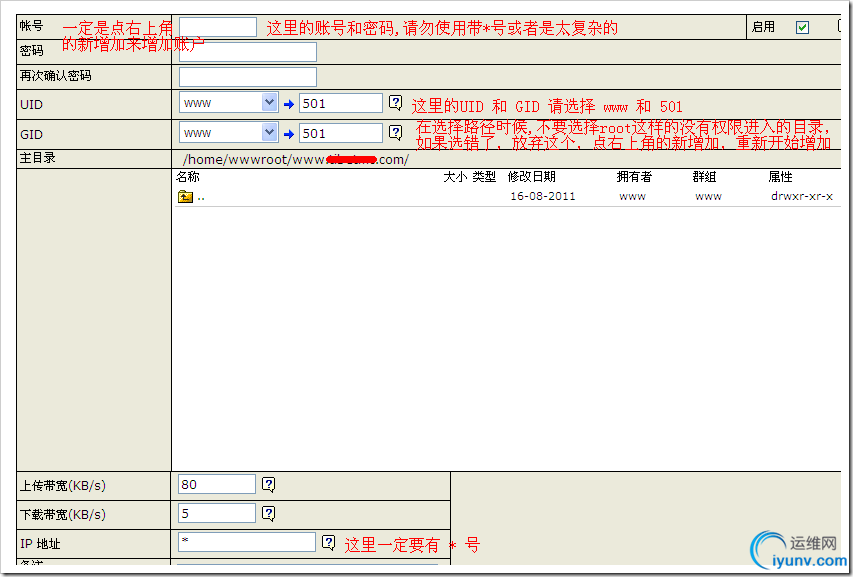Image resolution: width=853 pixels, height=577 pixels.
Task: Click the upload bandwidth field showing 80
Action: pyautogui.click(x=217, y=484)
